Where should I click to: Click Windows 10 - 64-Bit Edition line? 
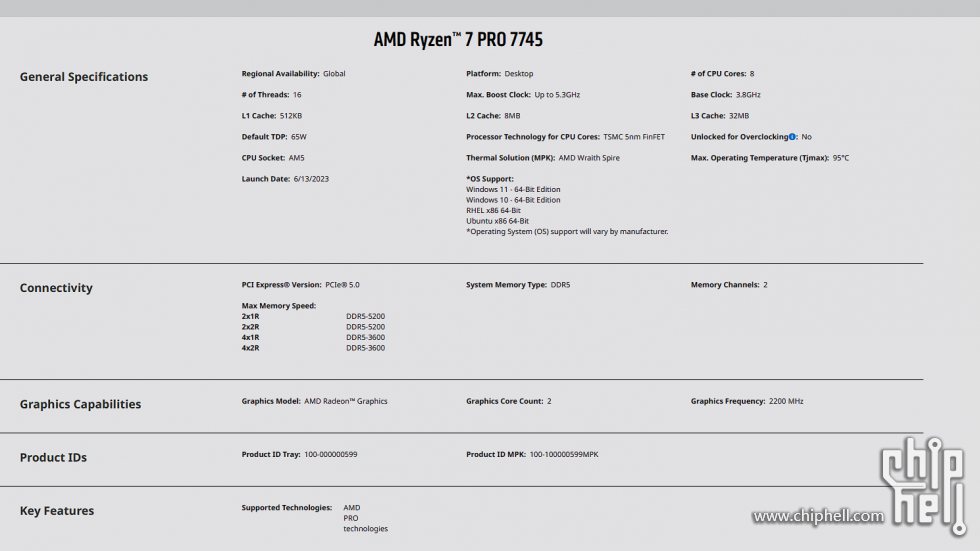click(513, 200)
